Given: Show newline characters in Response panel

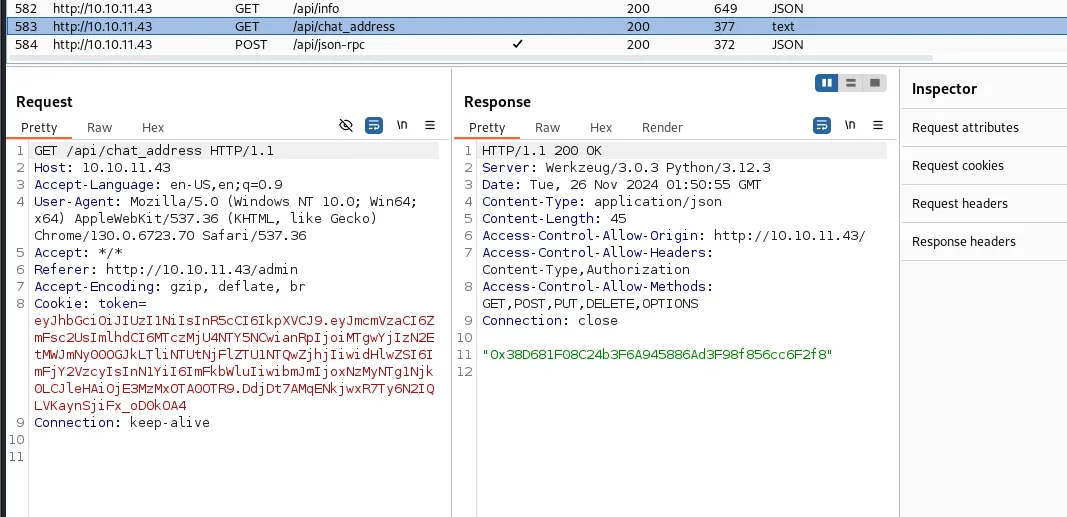Looking at the screenshot, I should [850, 125].
